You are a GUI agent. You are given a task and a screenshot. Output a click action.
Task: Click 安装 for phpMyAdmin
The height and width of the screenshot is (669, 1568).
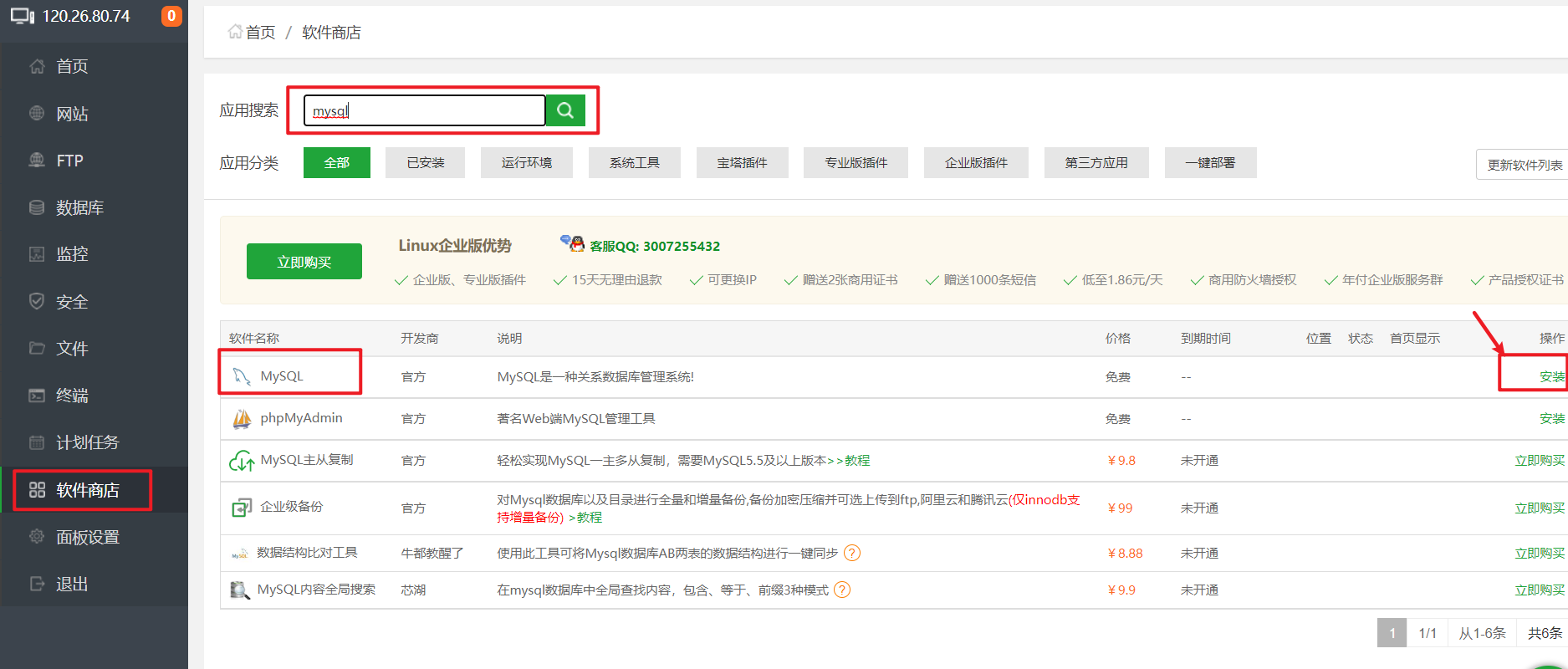(x=1552, y=419)
